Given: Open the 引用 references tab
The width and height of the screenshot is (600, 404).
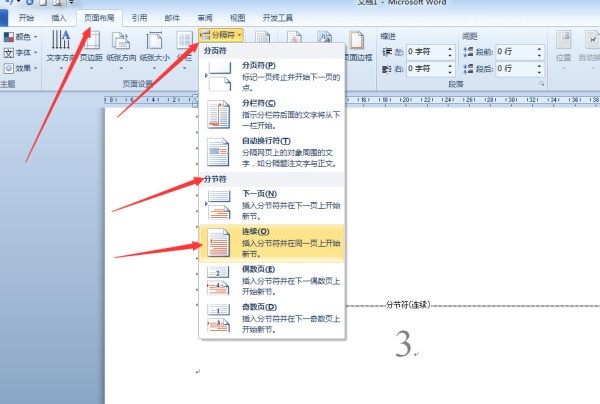Looking at the screenshot, I should (139, 17).
